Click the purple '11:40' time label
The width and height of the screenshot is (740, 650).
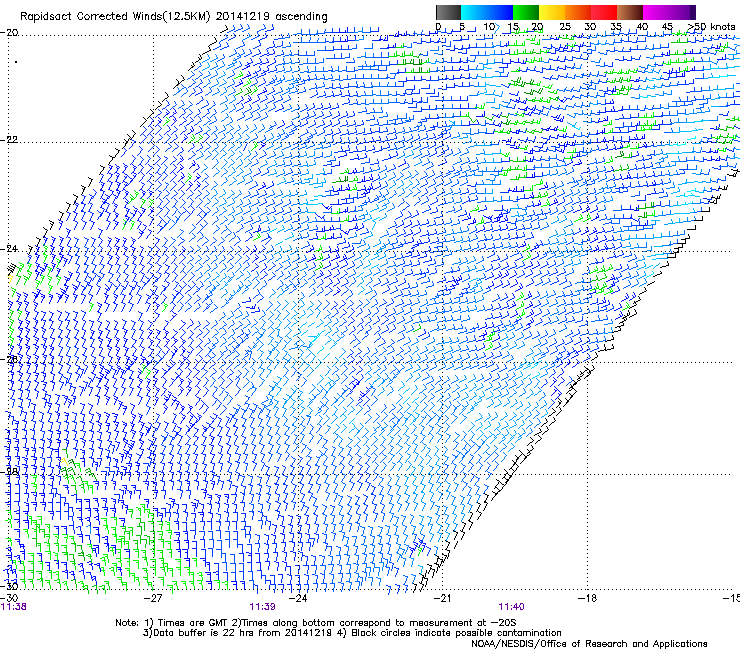pos(512,607)
